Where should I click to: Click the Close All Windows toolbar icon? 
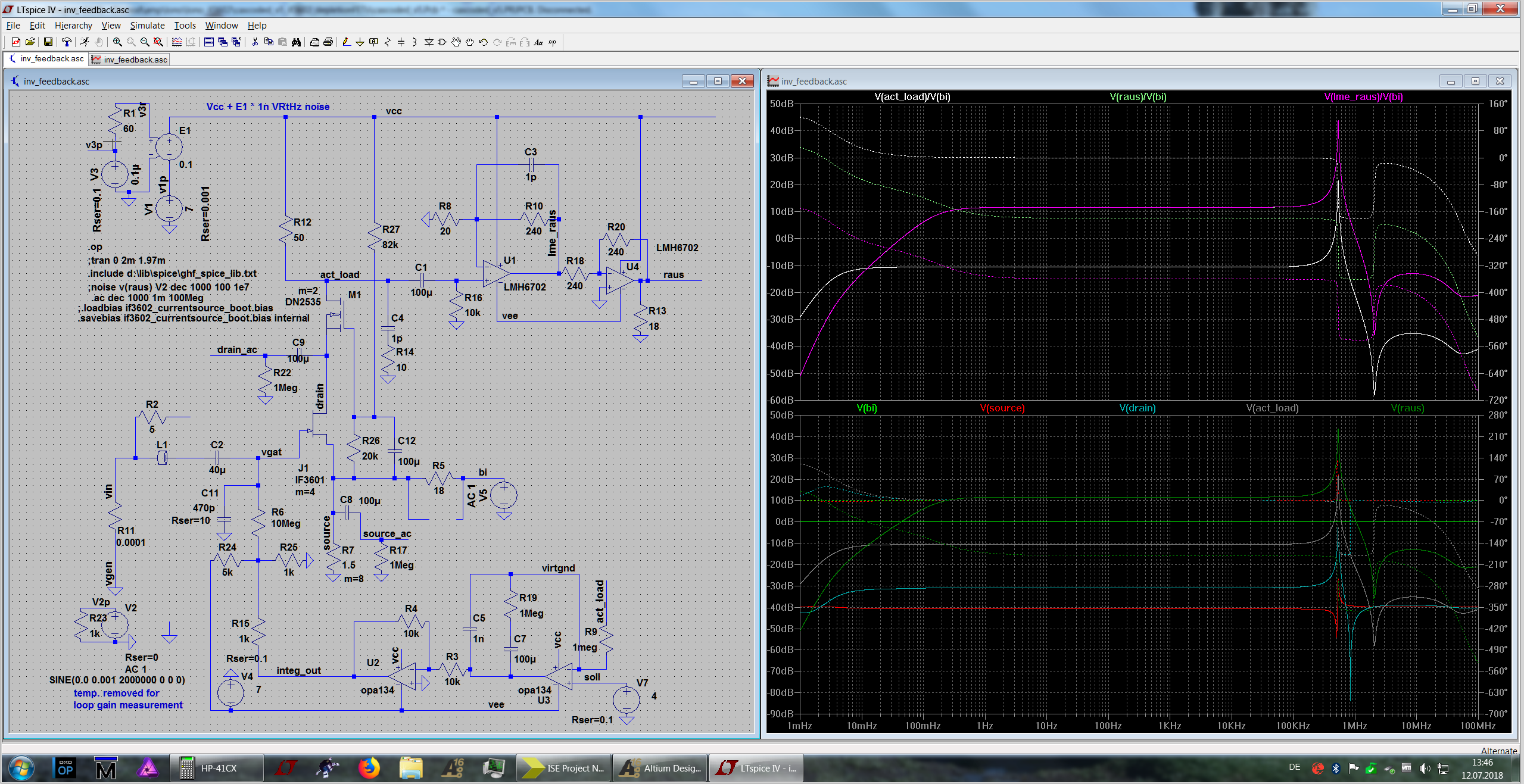(x=236, y=42)
